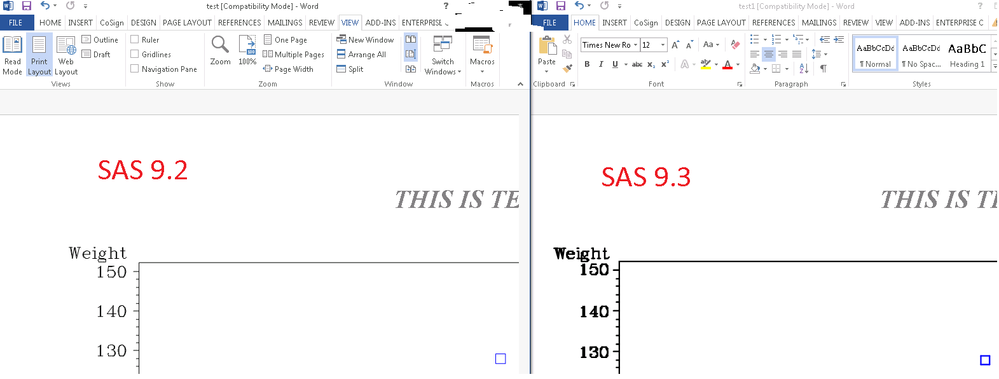This screenshot has width=999, height=379.
Task: Open CoSign tab in test window
Action: point(111,22)
